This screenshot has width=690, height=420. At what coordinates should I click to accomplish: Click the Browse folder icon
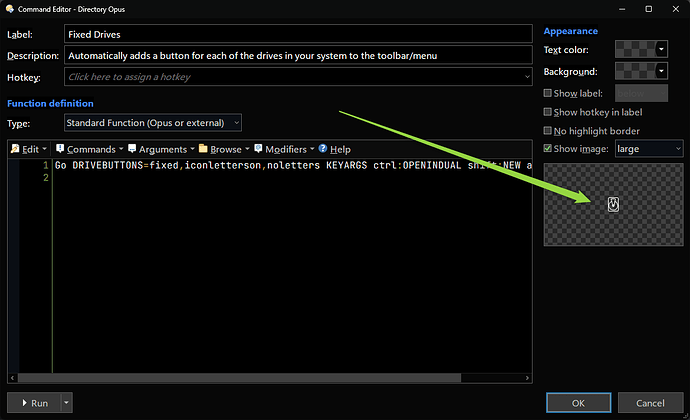[203, 149]
